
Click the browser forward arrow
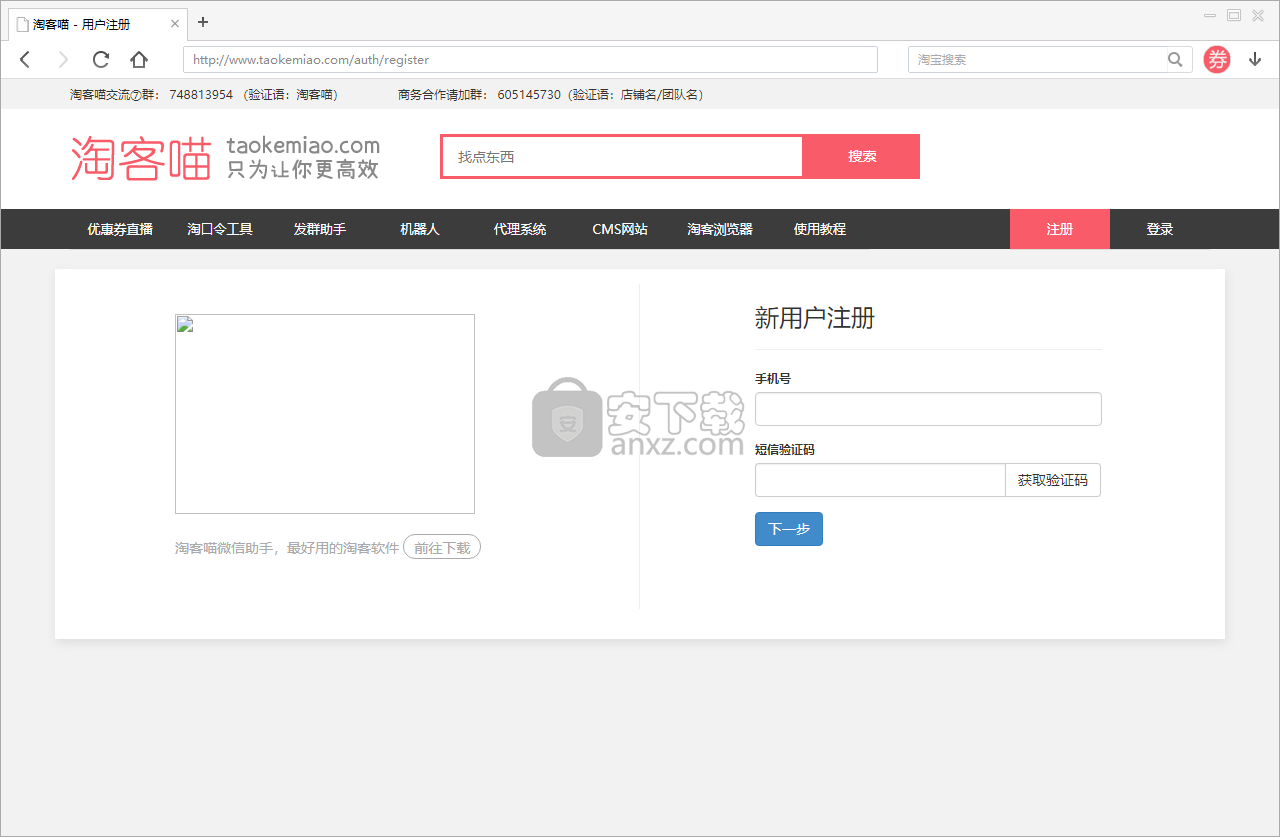pos(63,59)
